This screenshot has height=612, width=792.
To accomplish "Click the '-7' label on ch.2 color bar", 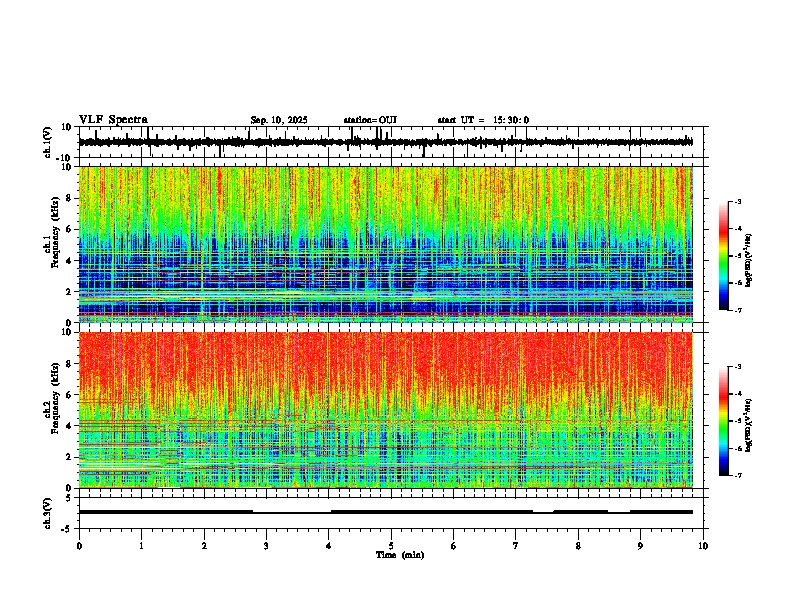I will (x=737, y=475).
